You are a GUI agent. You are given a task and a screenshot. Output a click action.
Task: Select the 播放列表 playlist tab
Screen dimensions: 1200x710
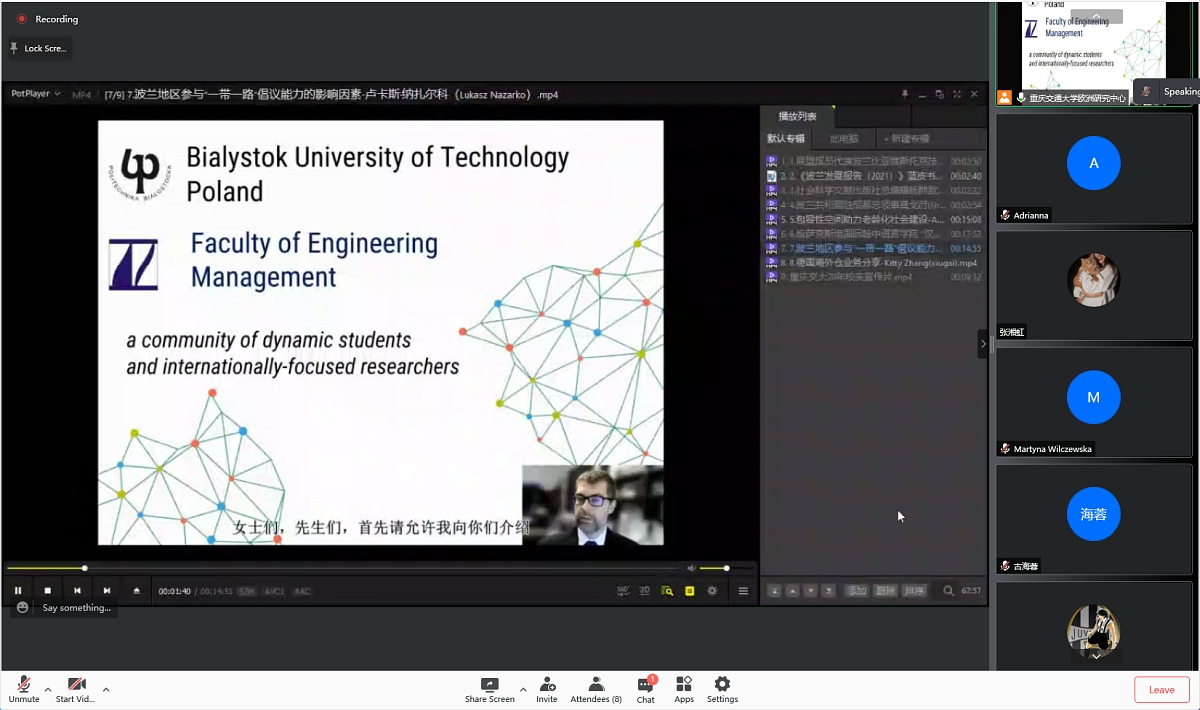coord(797,117)
